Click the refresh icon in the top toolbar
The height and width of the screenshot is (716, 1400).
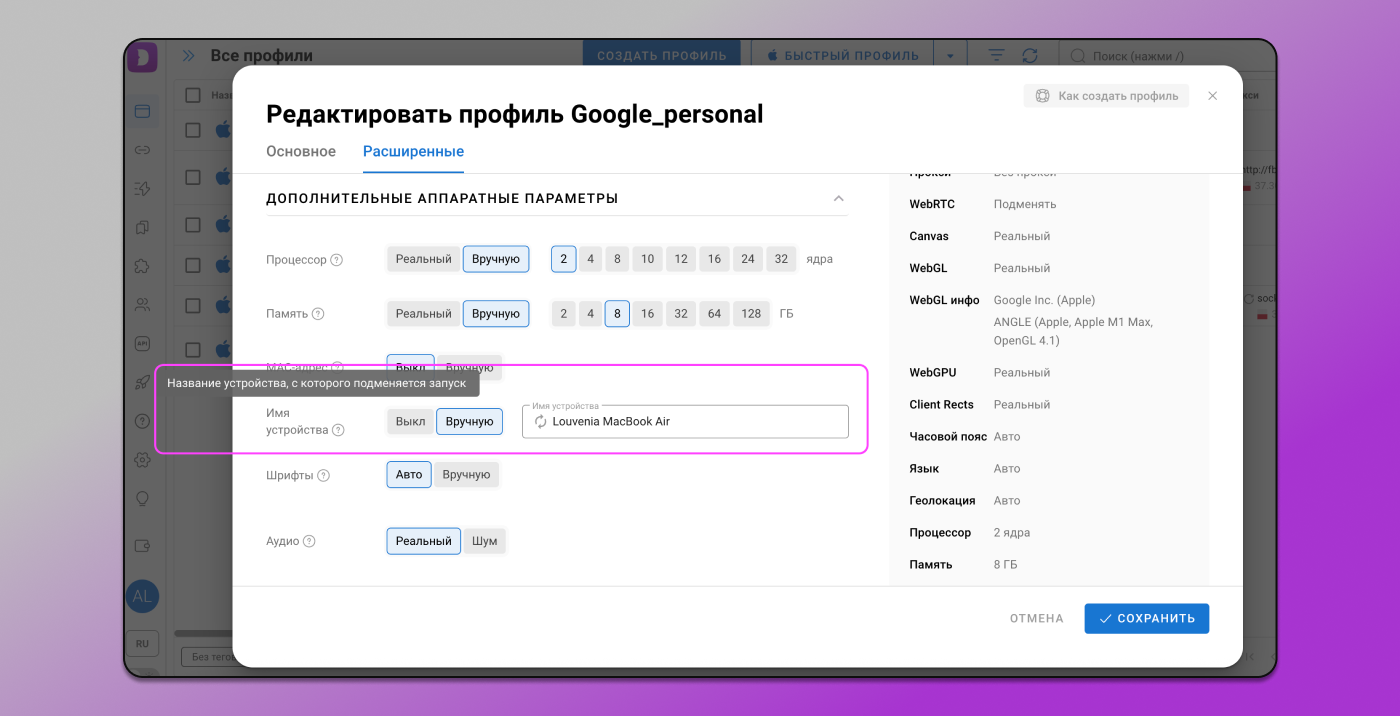[x=1030, y=56]
